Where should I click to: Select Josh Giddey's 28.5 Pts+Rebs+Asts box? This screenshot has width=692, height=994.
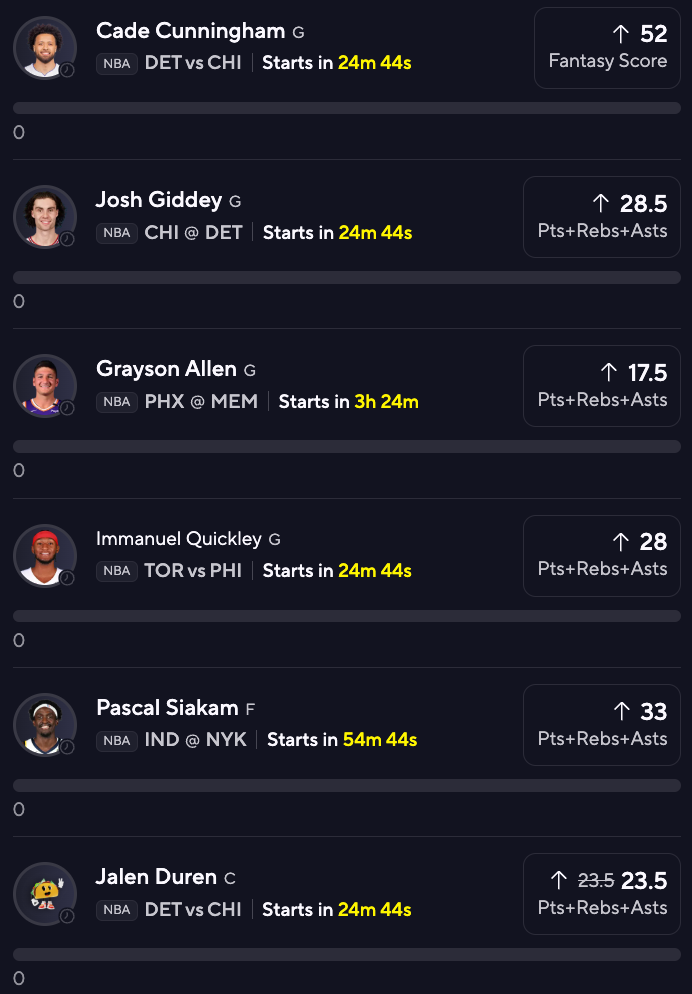[602, 217]
